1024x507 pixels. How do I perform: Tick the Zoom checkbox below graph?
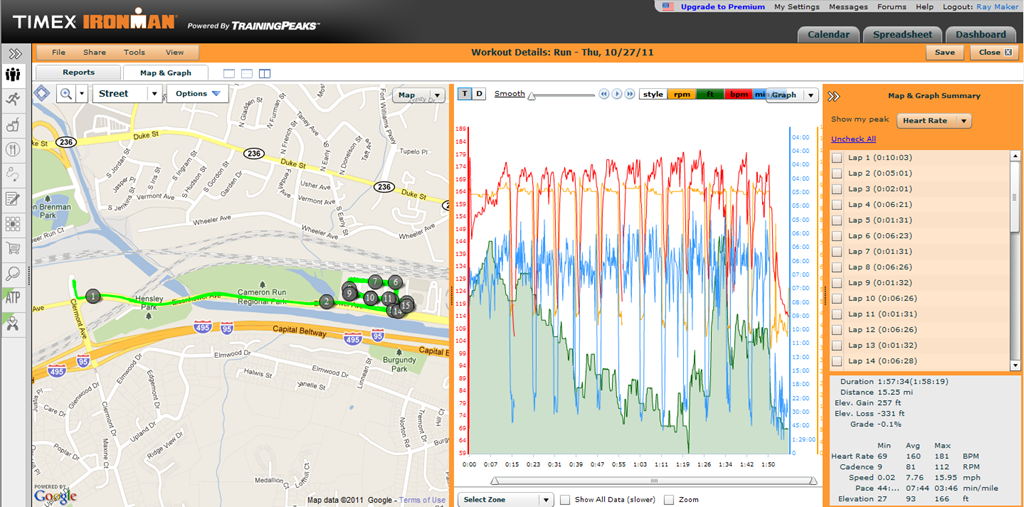(x=669, y=499)
